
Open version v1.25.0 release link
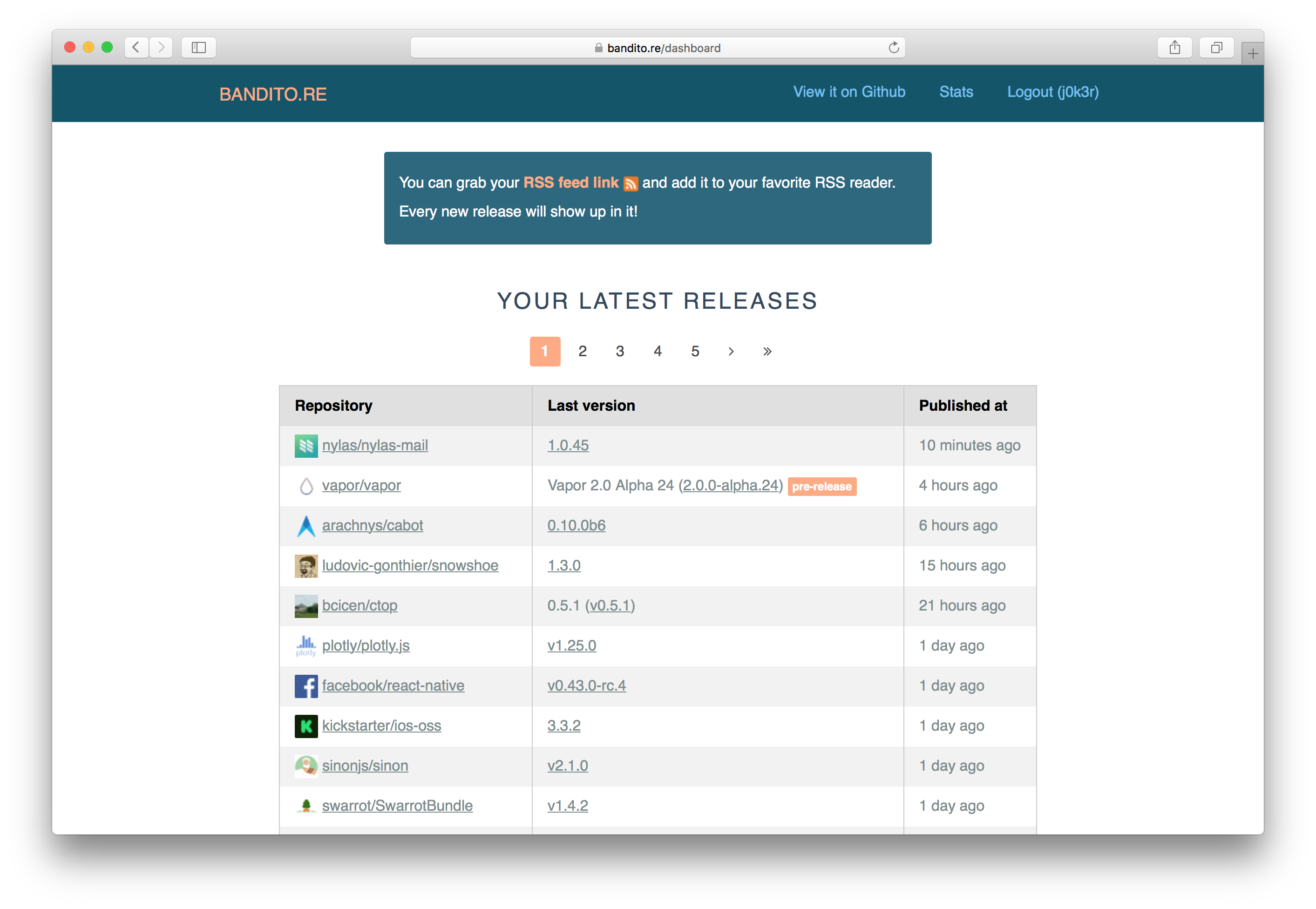(571, 646)
